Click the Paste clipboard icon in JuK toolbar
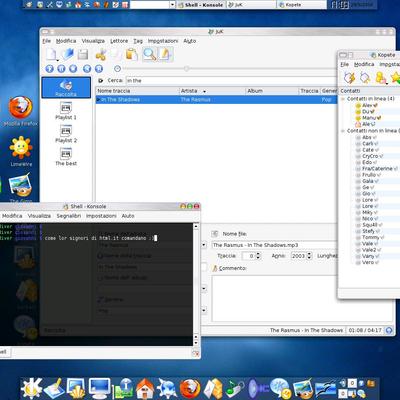This screenshot has width=400, height=400. tap(132, 54)
